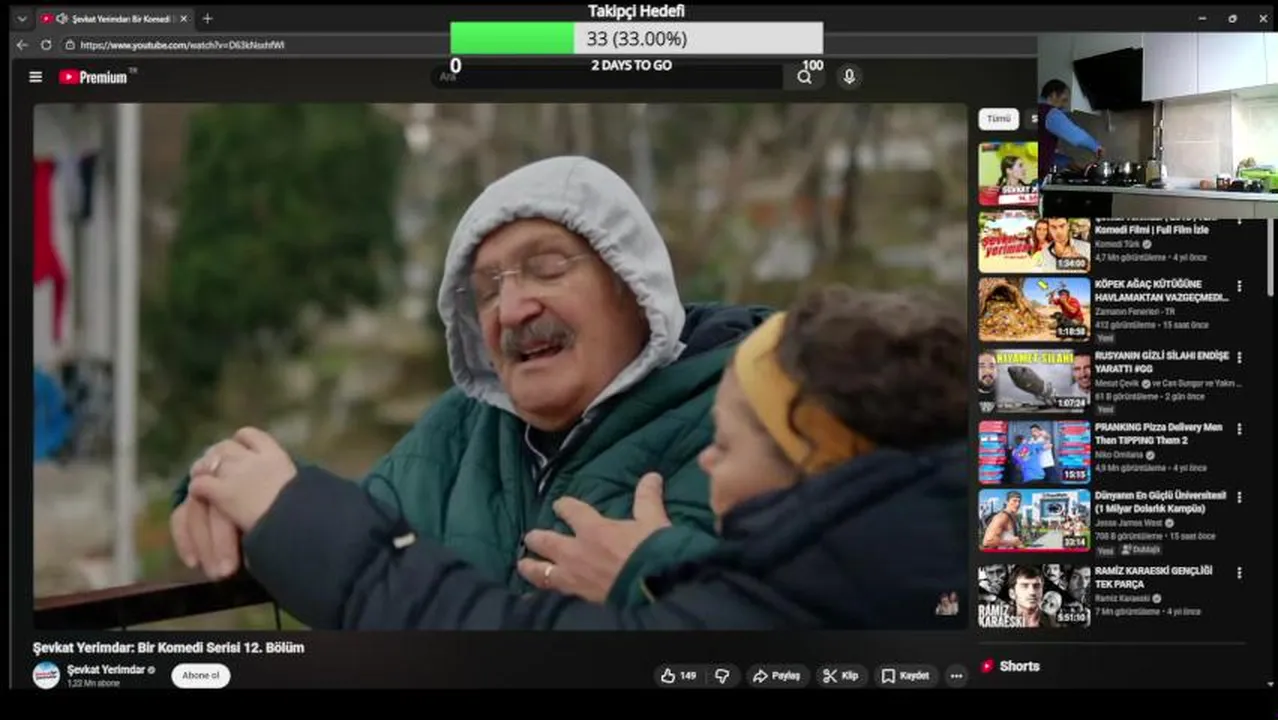This screenshot has width=1278, height=720.
Task: Like the video with thumbs up
Action: coord(678,676)
